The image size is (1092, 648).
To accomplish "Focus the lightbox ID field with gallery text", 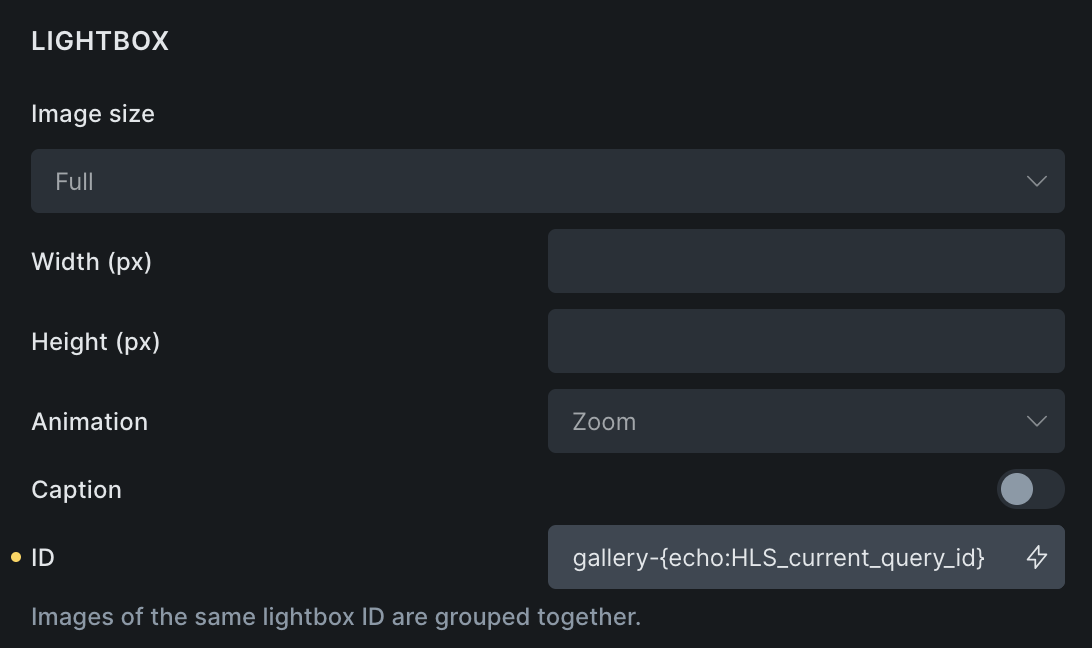I will (x=778, y=557).
